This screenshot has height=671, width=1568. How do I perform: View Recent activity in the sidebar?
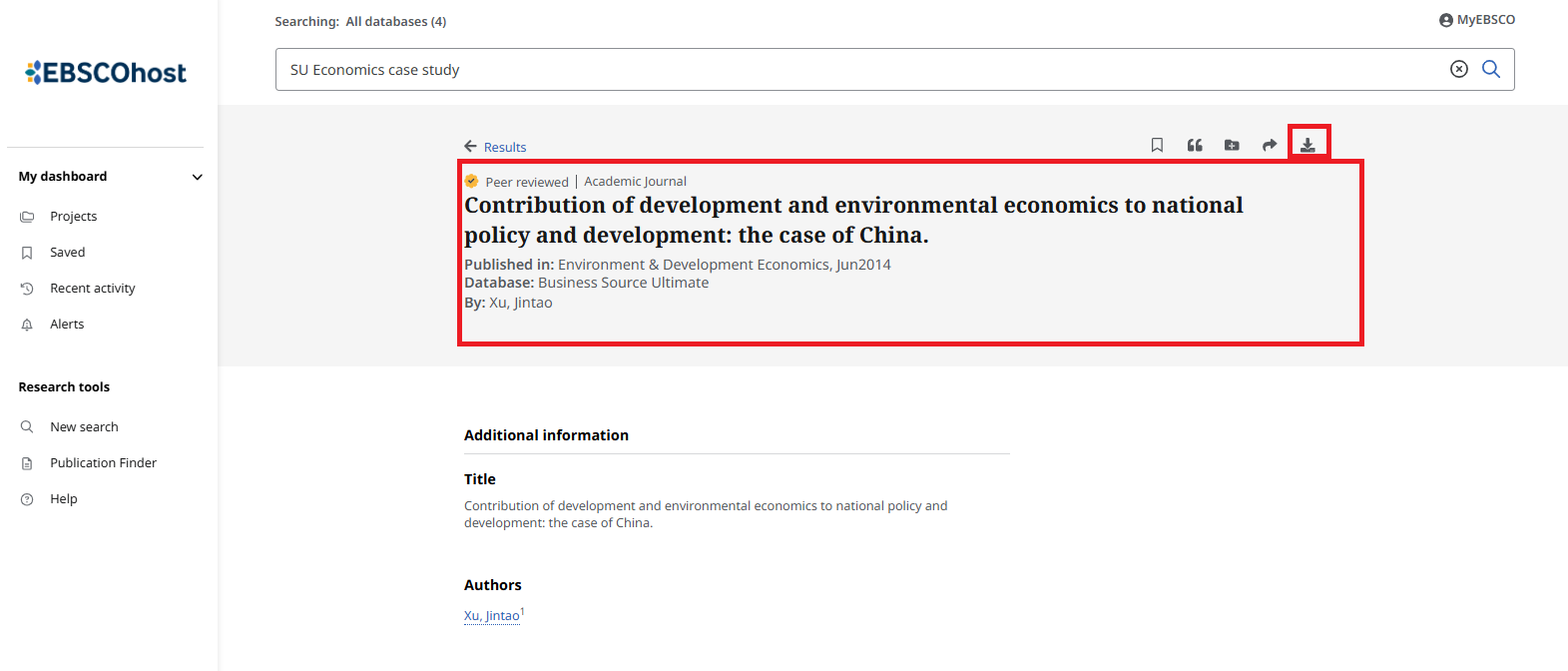pos(92,289)
